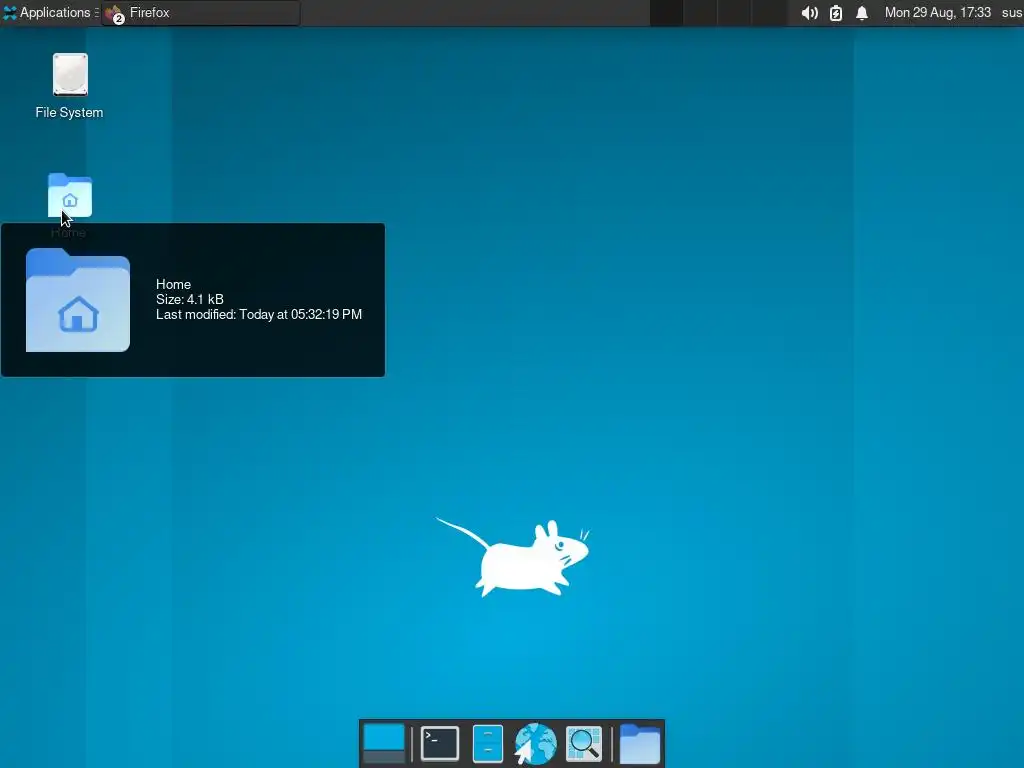The image size is (1024, 768).
Task: Switch to the third workspace in the switcher
Action: click(x=734, y=13)
